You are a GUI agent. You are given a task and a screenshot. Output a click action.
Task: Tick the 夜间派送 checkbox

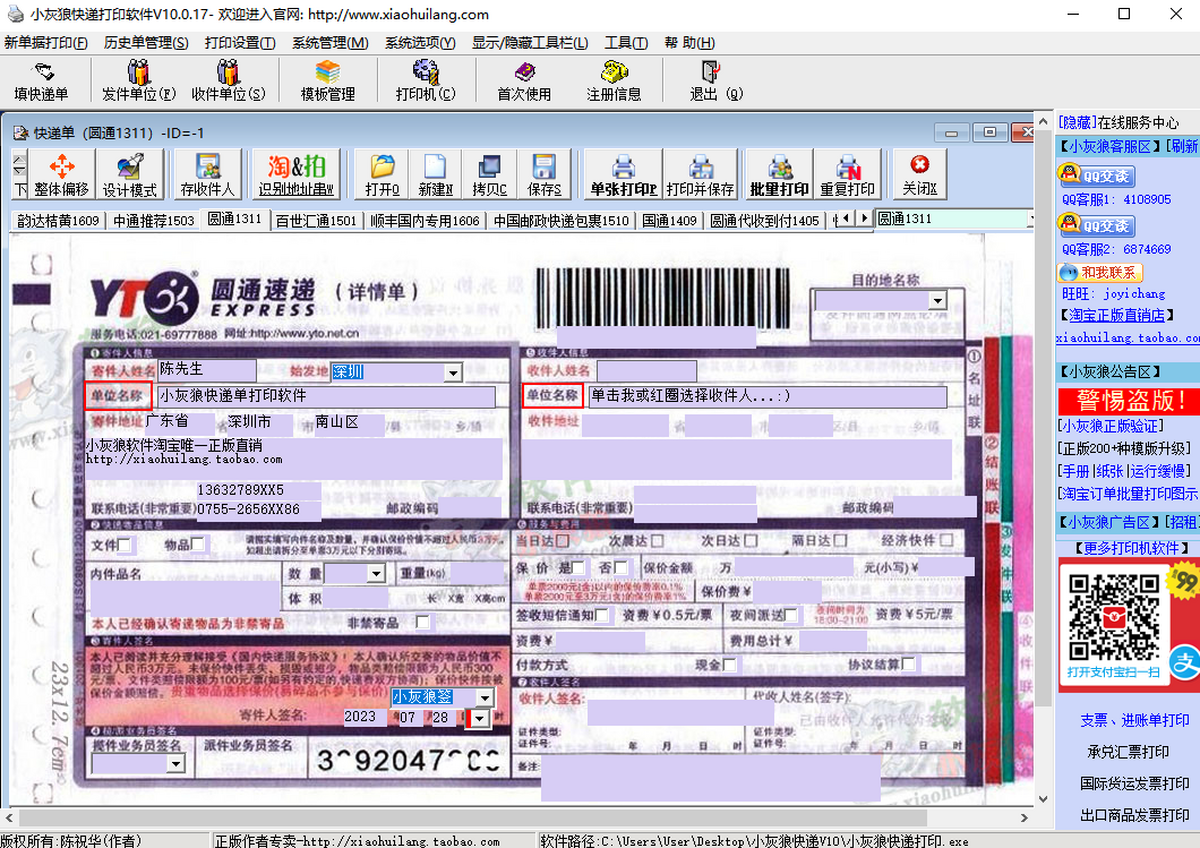pos(791,615)
